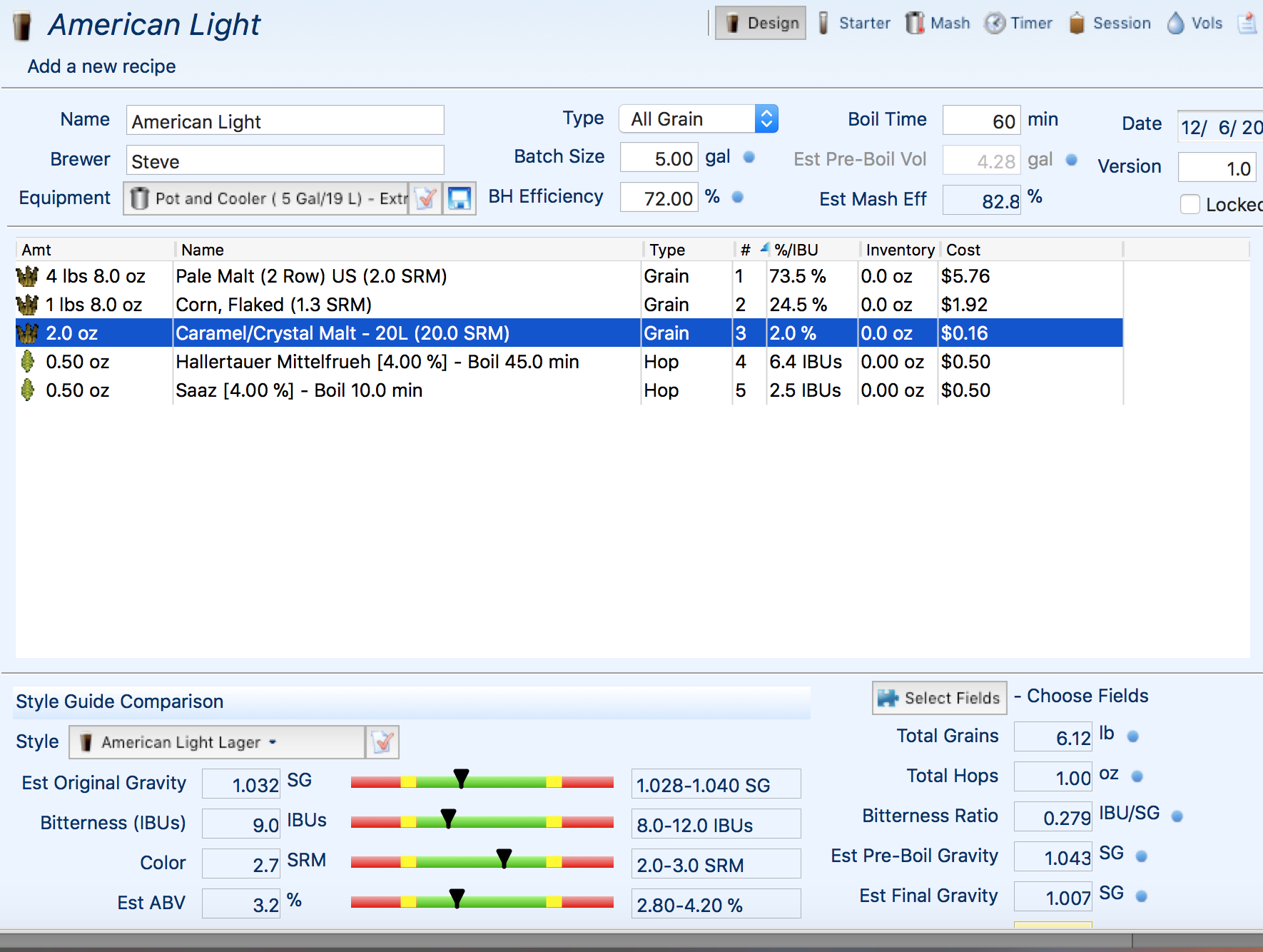The width and height of the screenshot is (1263, 952).
Task: Click the Total Grains 6.12 value
Action: (x=1053, y=737)
